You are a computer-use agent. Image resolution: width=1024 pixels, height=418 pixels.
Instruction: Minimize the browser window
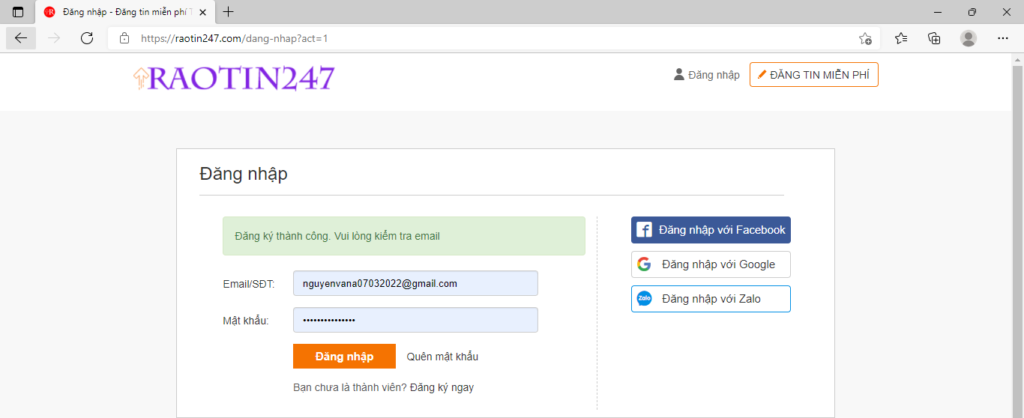pos(938,12)
